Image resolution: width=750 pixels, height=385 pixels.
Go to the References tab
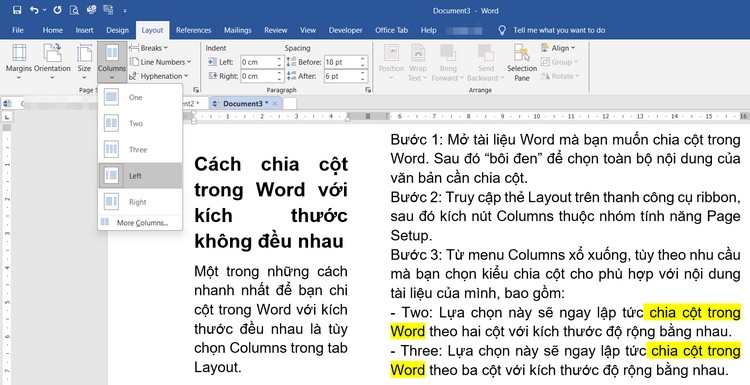pos(194,30)
